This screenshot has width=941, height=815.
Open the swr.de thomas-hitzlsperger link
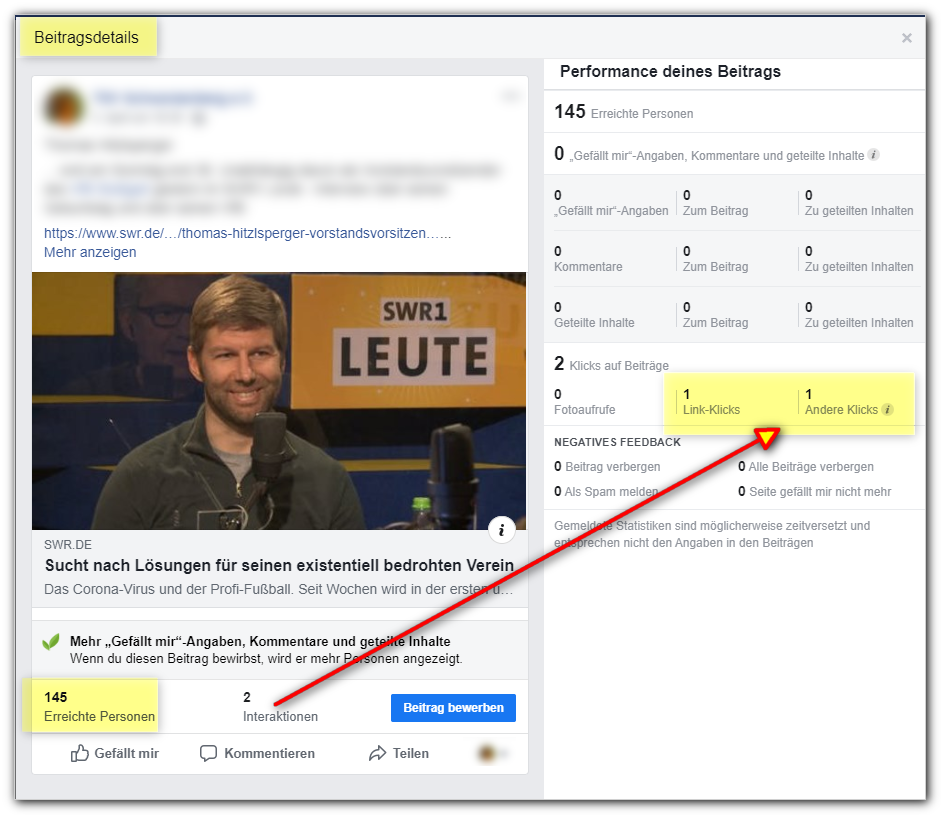tap(247, 233)
